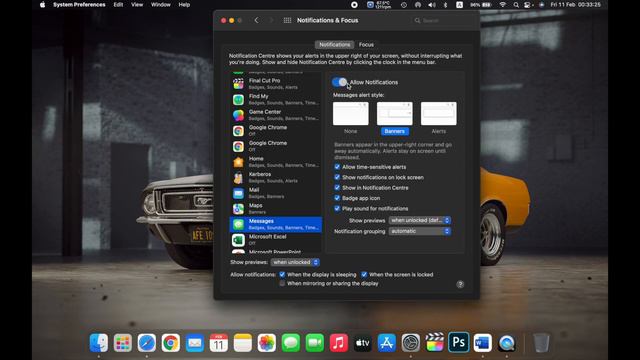The image size is (640, 360).
Task: Switch to the Focus tab
Action: coord(366,44)
